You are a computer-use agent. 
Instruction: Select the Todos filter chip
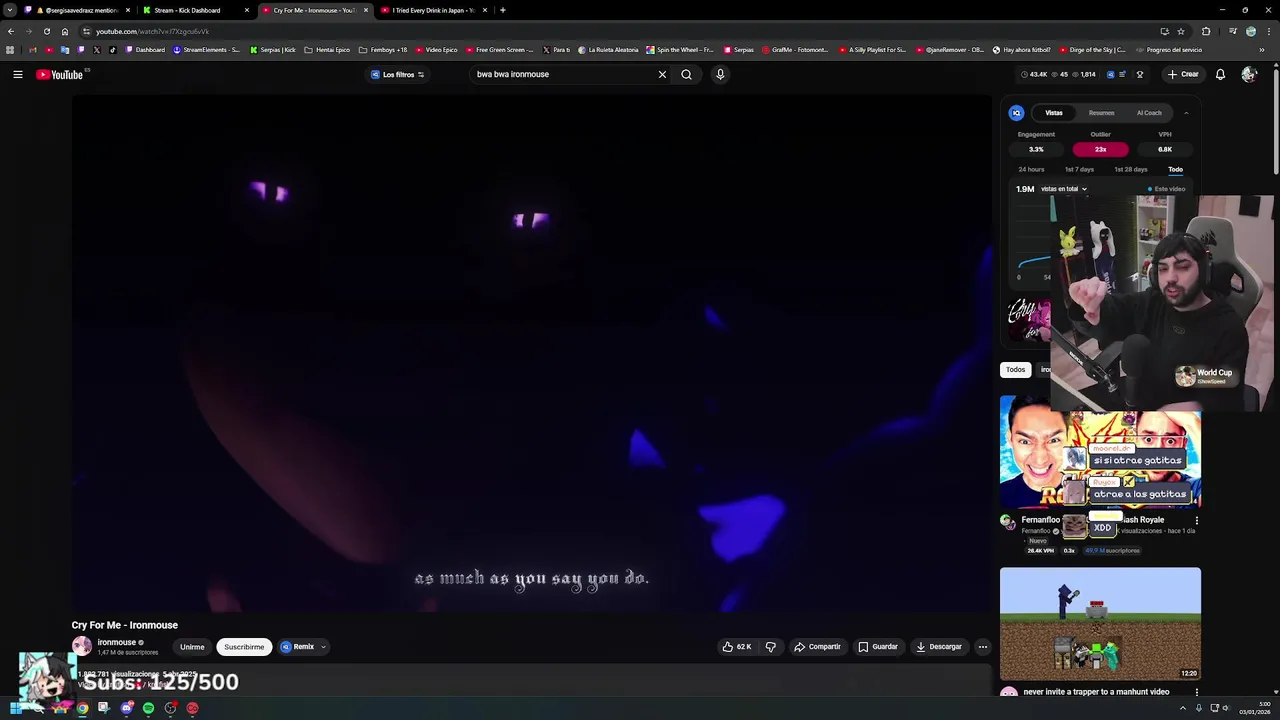pyautogui.click(x=1015, y=370)
